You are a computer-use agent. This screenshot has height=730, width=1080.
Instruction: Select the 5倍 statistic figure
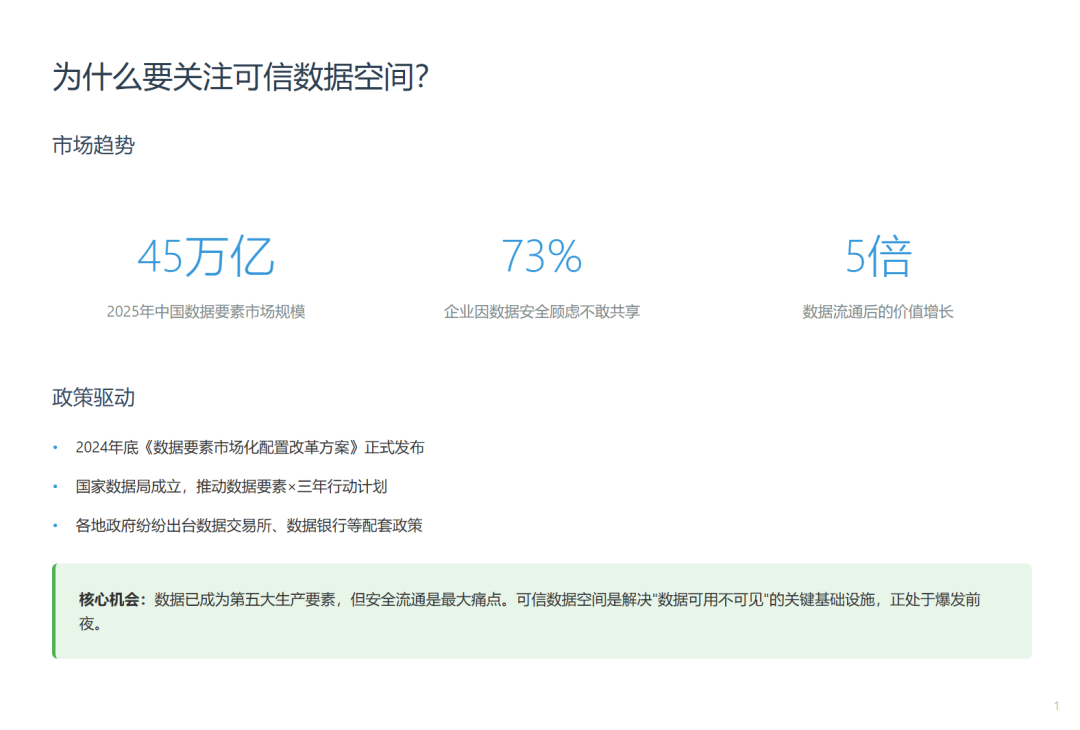(x=878, y=256)
